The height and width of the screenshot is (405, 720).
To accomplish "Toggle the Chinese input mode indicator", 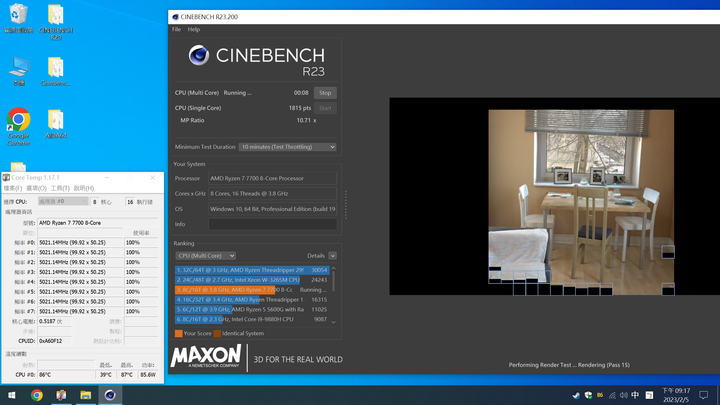I will pyautogui.click(x=635, y=395).
